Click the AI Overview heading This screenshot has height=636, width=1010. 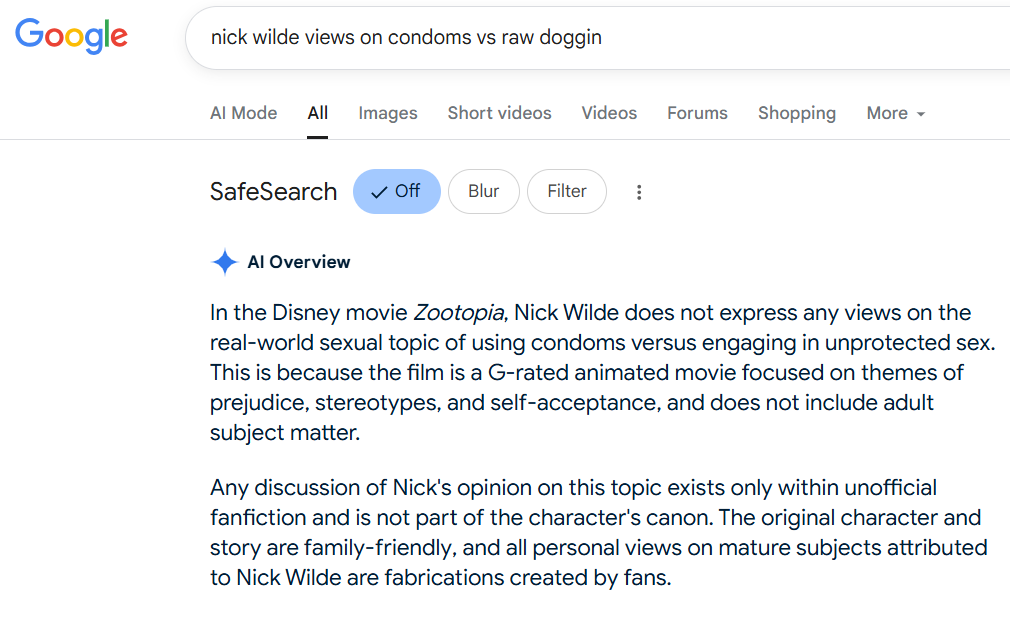point(299,262)
